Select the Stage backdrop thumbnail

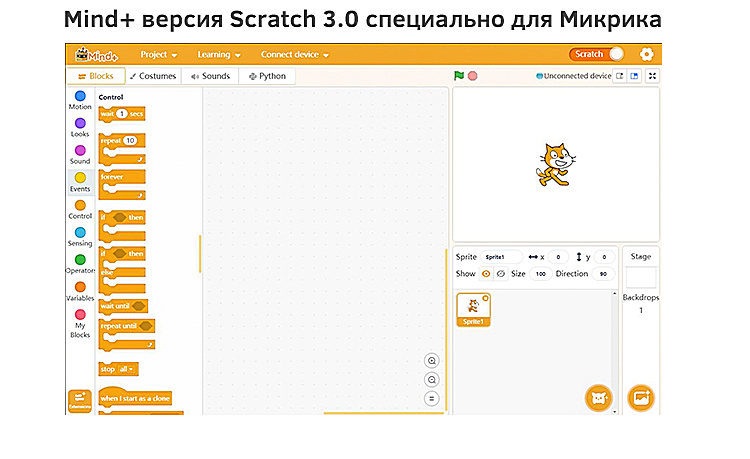641,277
